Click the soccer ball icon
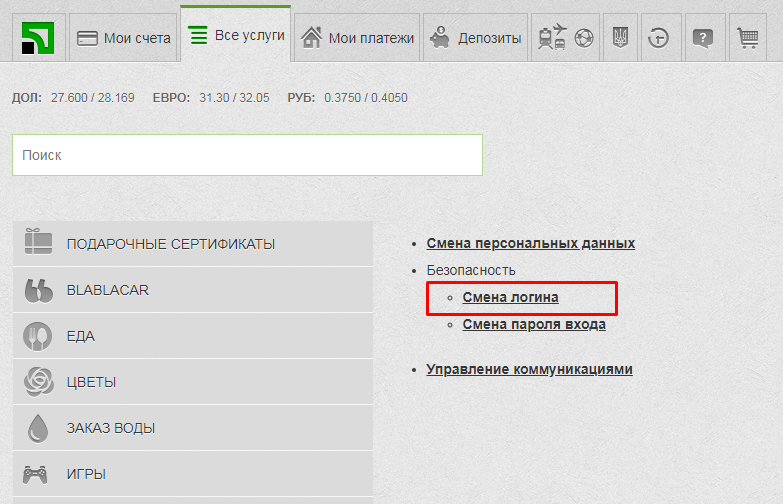 [x=584, y=38]
